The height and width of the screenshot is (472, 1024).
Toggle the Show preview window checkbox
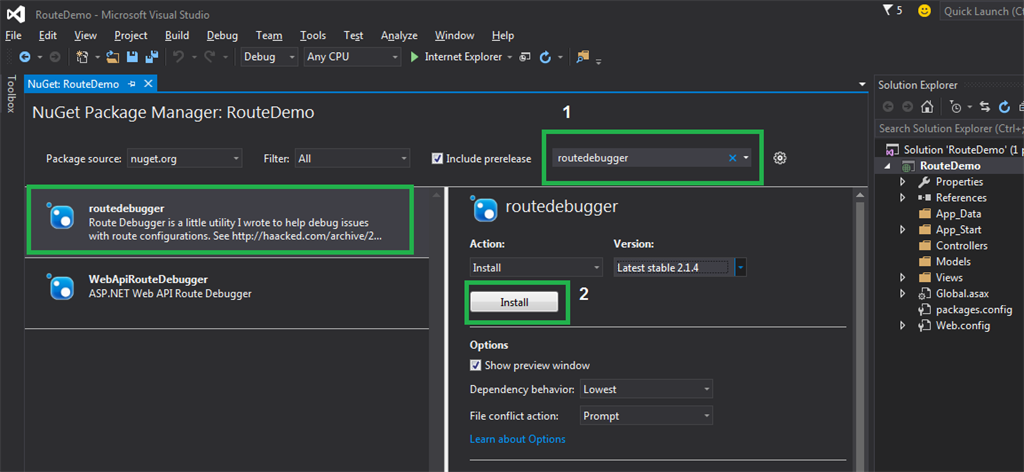(x=476, y=365)
